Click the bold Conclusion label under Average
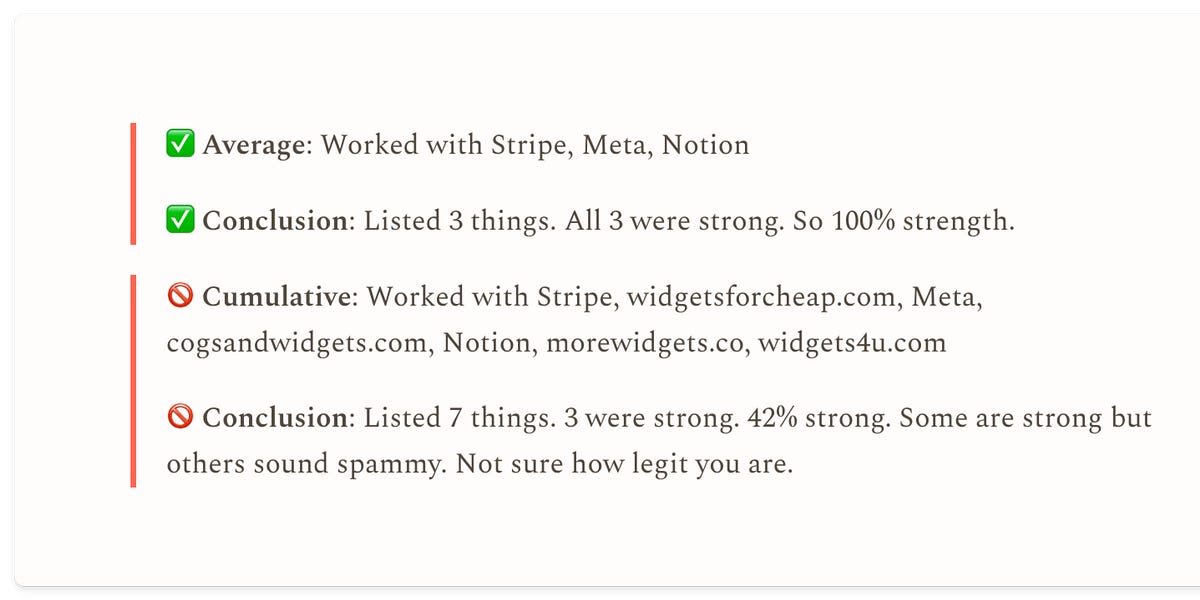The image size is (1200, 600). (x=274, y=220)
